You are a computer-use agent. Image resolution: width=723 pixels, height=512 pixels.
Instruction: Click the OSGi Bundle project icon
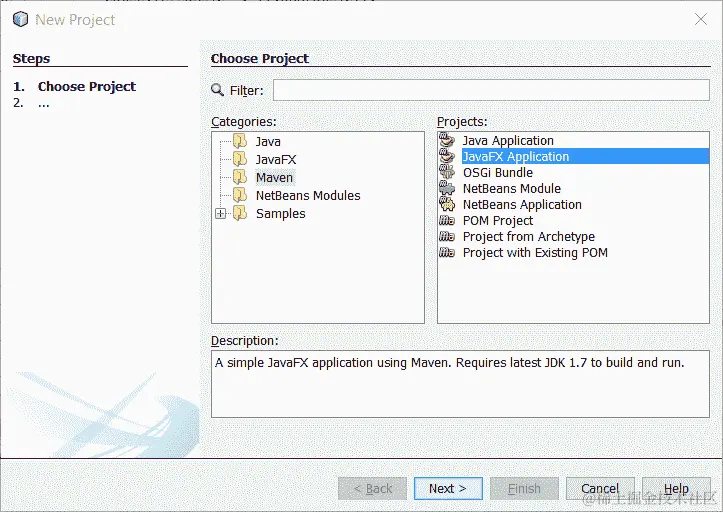pyautogui.click(x=447, y=172)
